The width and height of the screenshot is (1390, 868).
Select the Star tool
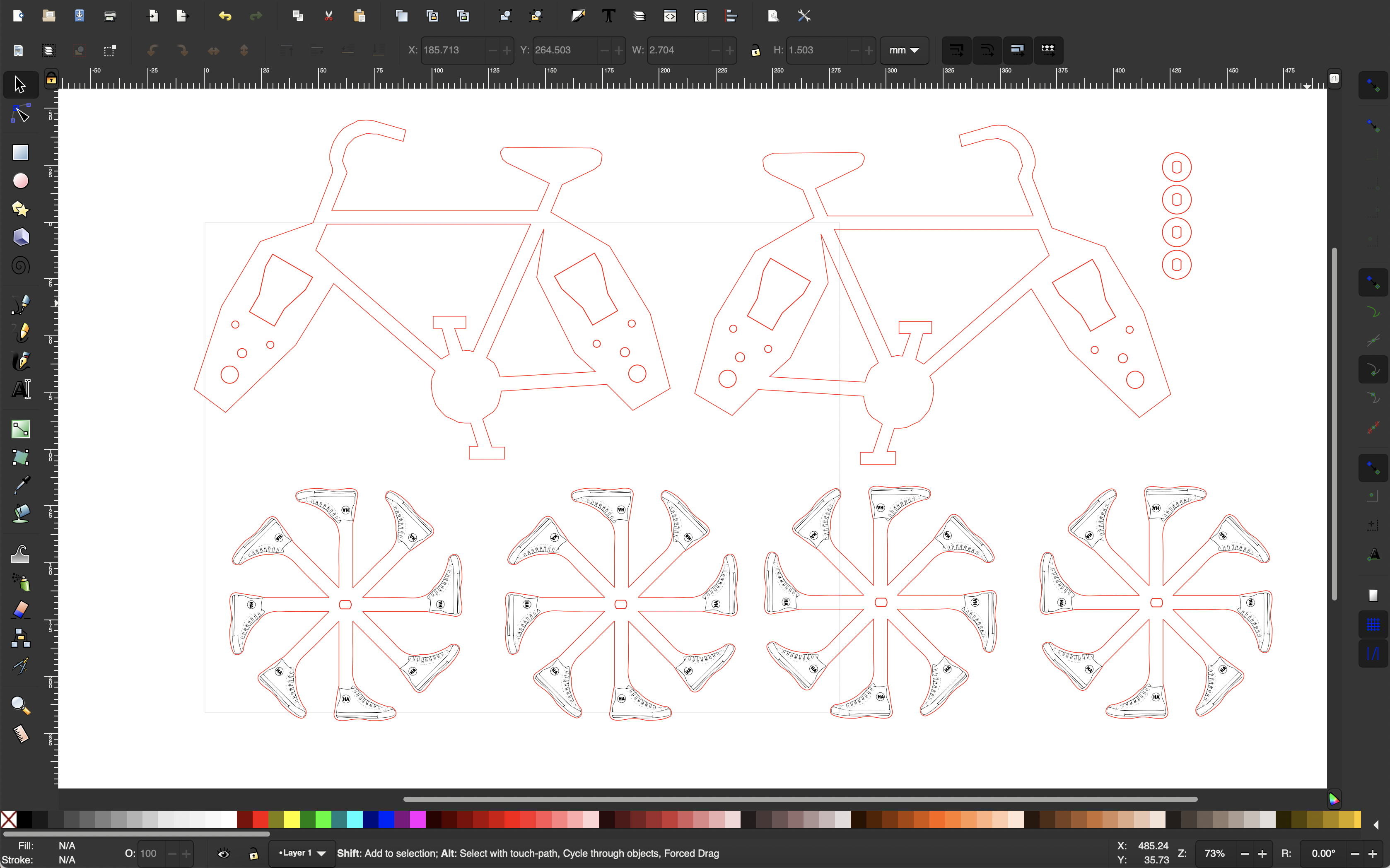click(20, 209)
